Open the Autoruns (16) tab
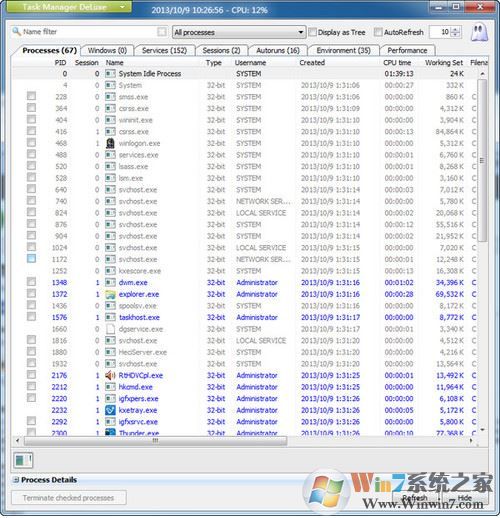Viewport: 500px width, 518px height. tap(278, 50)
